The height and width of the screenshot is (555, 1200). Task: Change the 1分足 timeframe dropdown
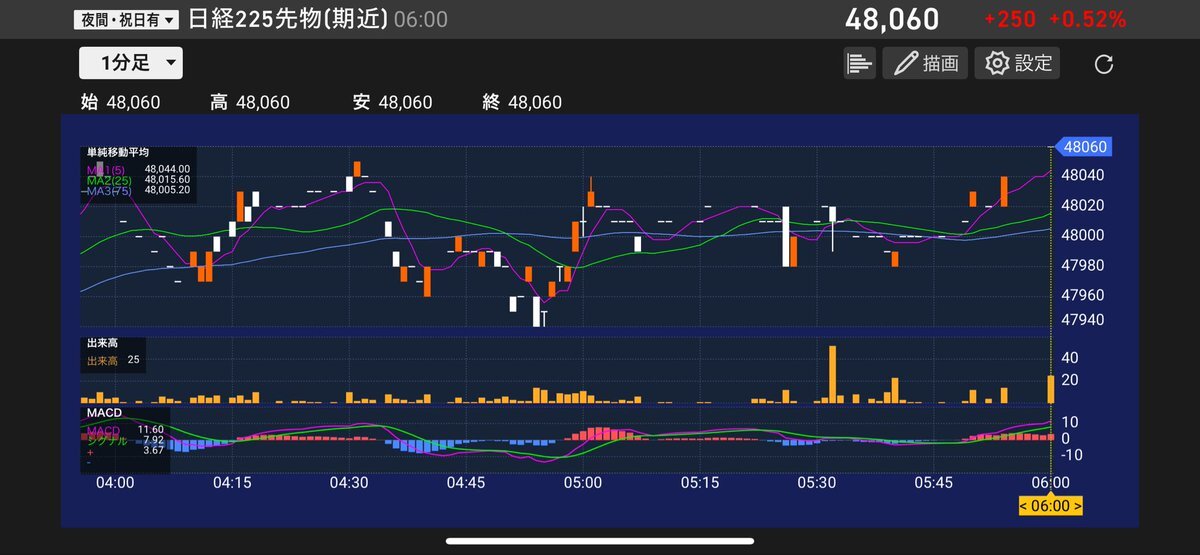(131, 63)
